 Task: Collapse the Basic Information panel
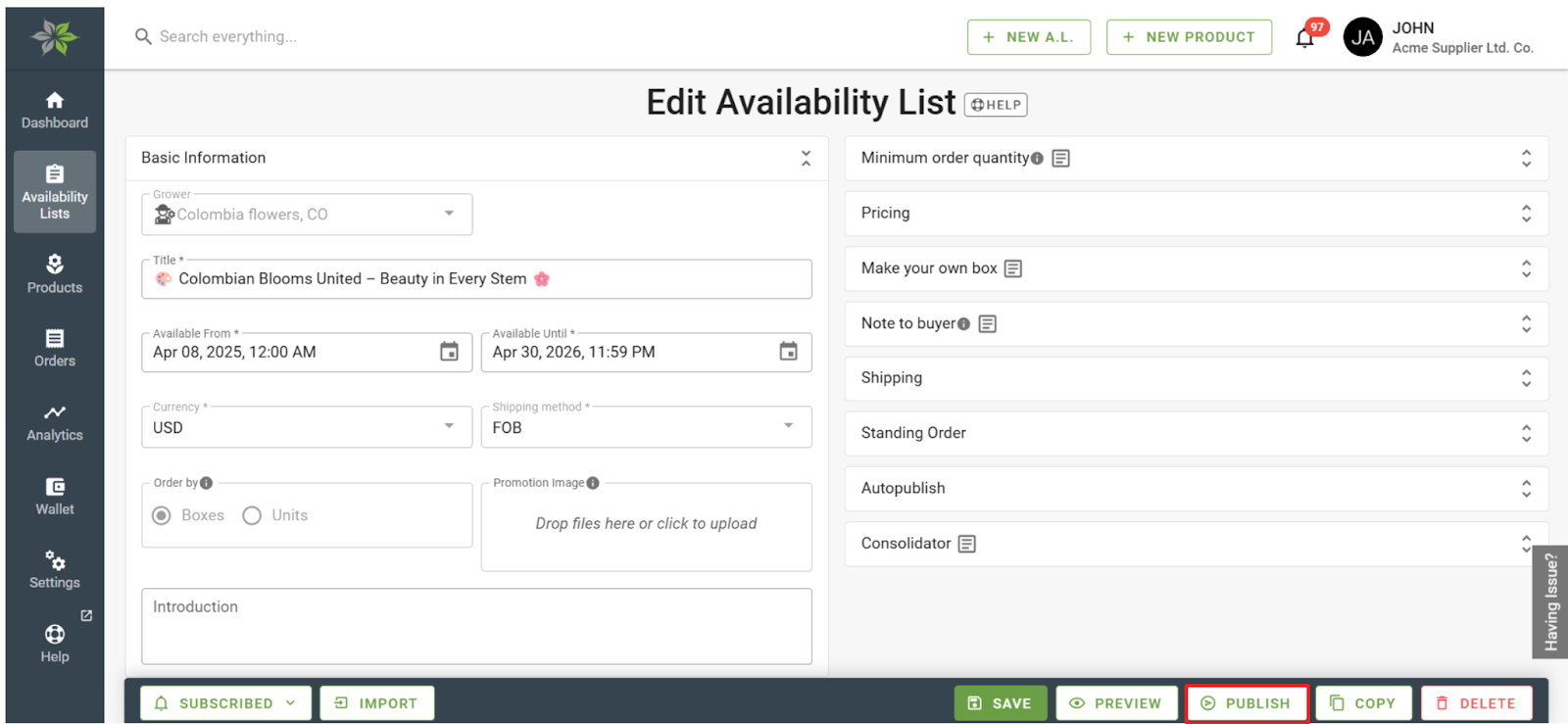(x=806, y=158)
